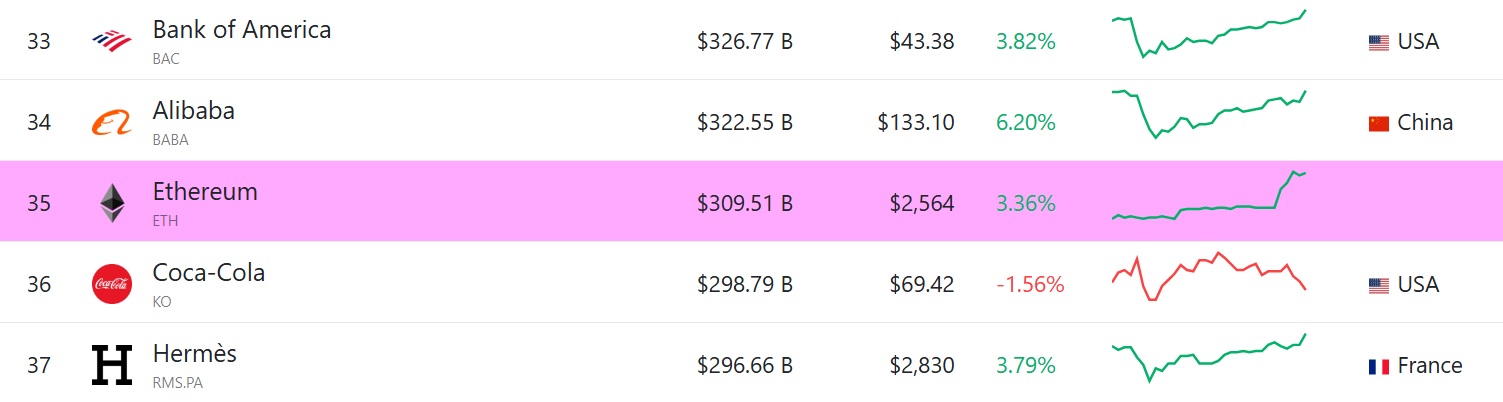Click the China flag icon

[1379, 123]
